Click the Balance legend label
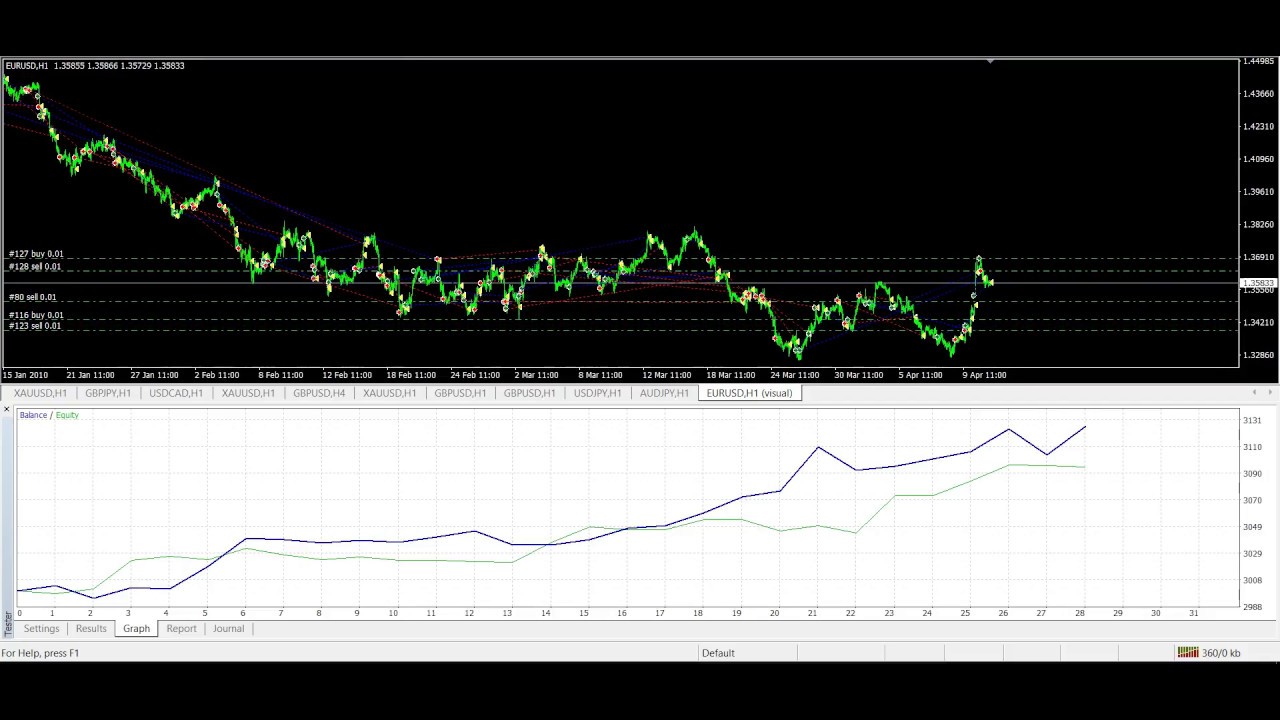This screenshot has height=720, width=1280. (x=33, y=415)
